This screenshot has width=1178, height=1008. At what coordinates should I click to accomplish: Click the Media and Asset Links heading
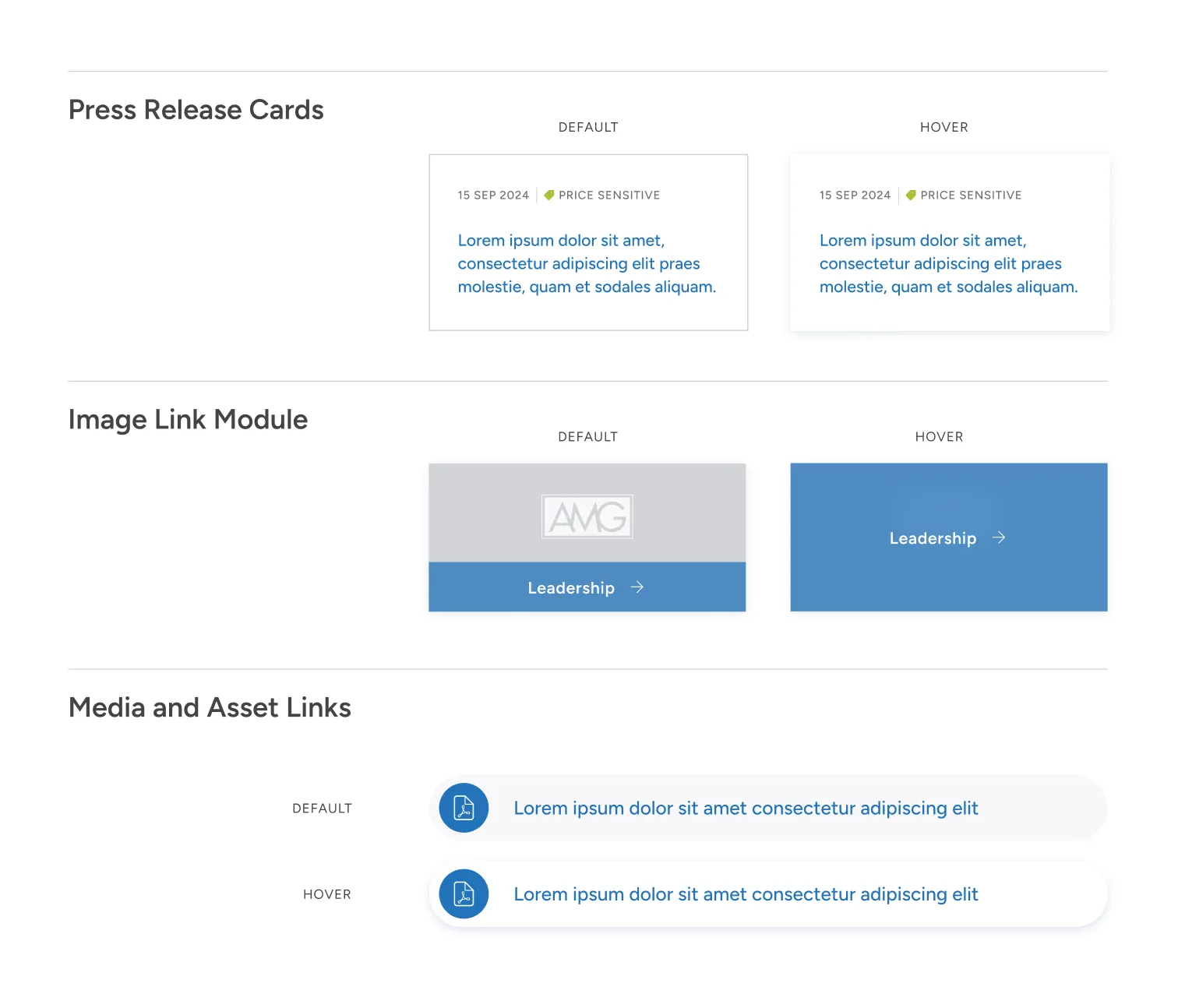(x=210, y=707)
